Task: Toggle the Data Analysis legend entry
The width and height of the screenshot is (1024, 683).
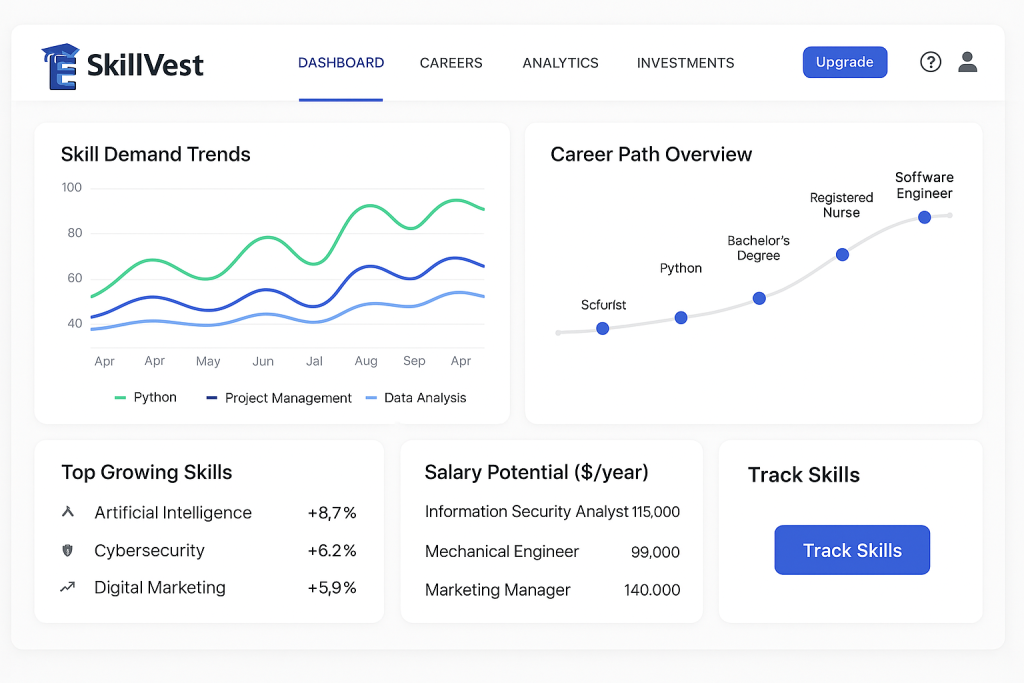Action: click(416, 398)
